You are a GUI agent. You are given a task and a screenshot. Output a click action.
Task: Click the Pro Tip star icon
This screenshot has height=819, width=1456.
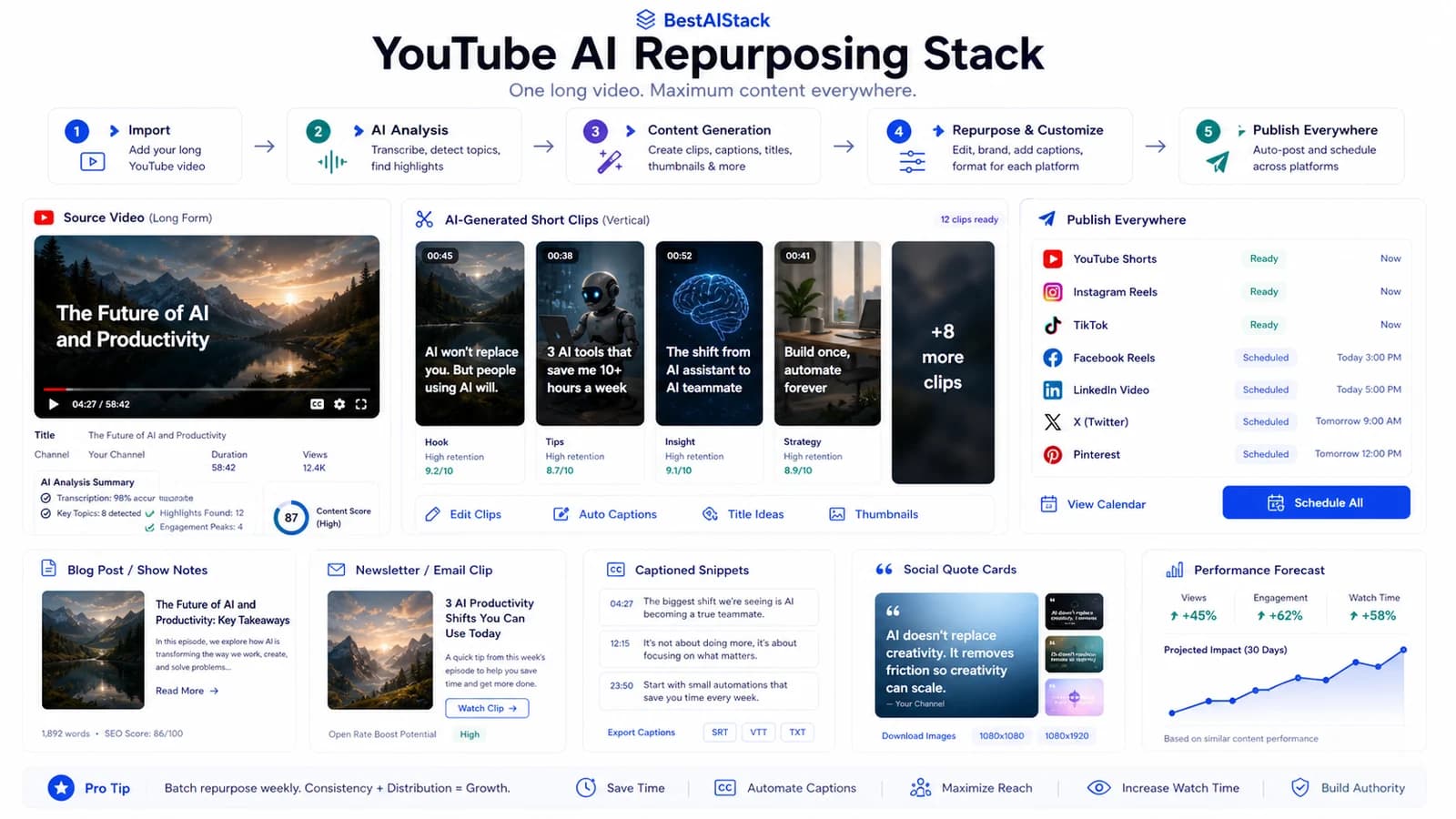tap(61, 788)
